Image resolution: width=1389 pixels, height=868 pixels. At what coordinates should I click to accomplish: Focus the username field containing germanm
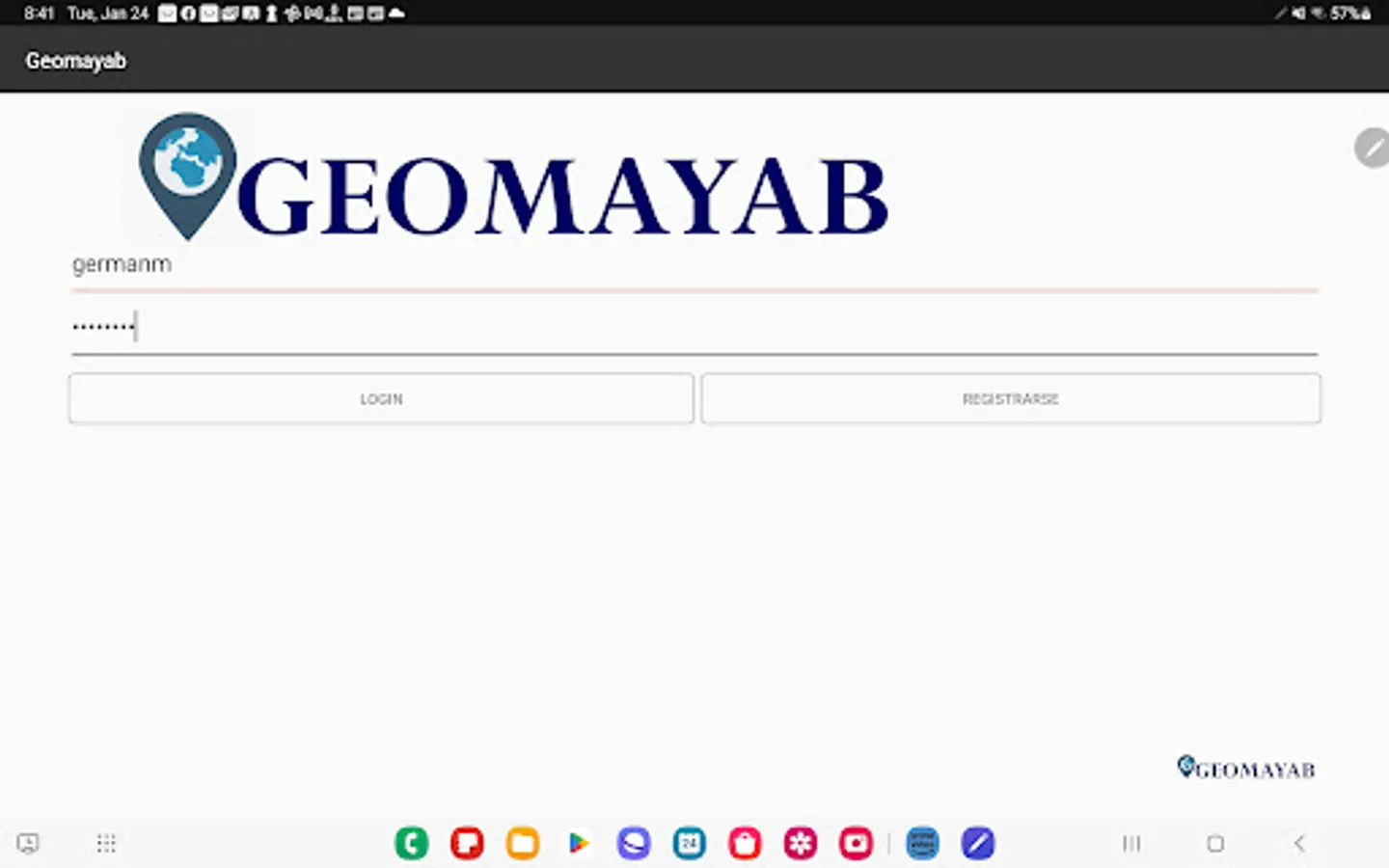pyautogui.click(x=694, y=267)
